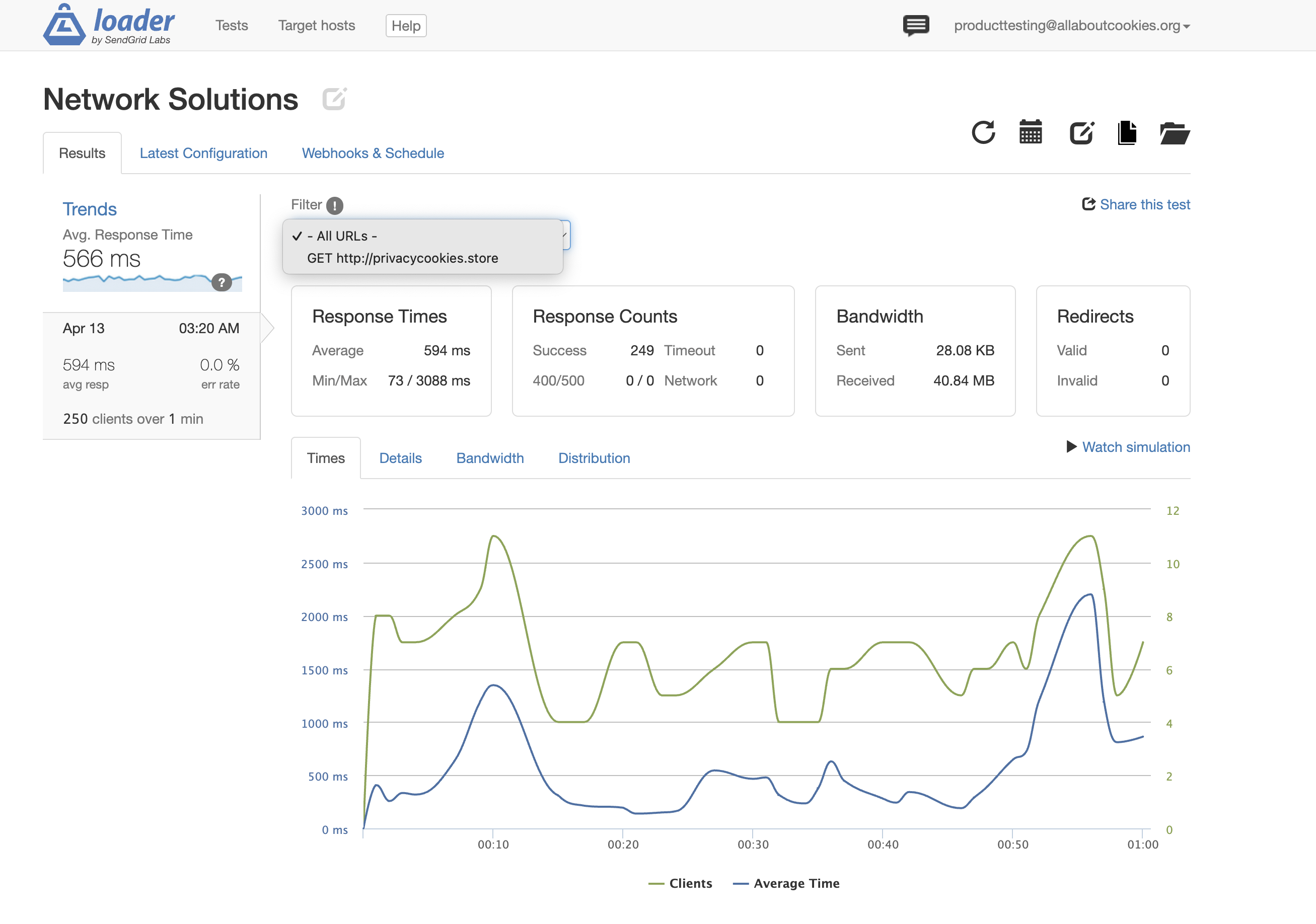Select the Apr 13 03:20 AM run
Screen dimensions: 1316x924
[152, 376]
